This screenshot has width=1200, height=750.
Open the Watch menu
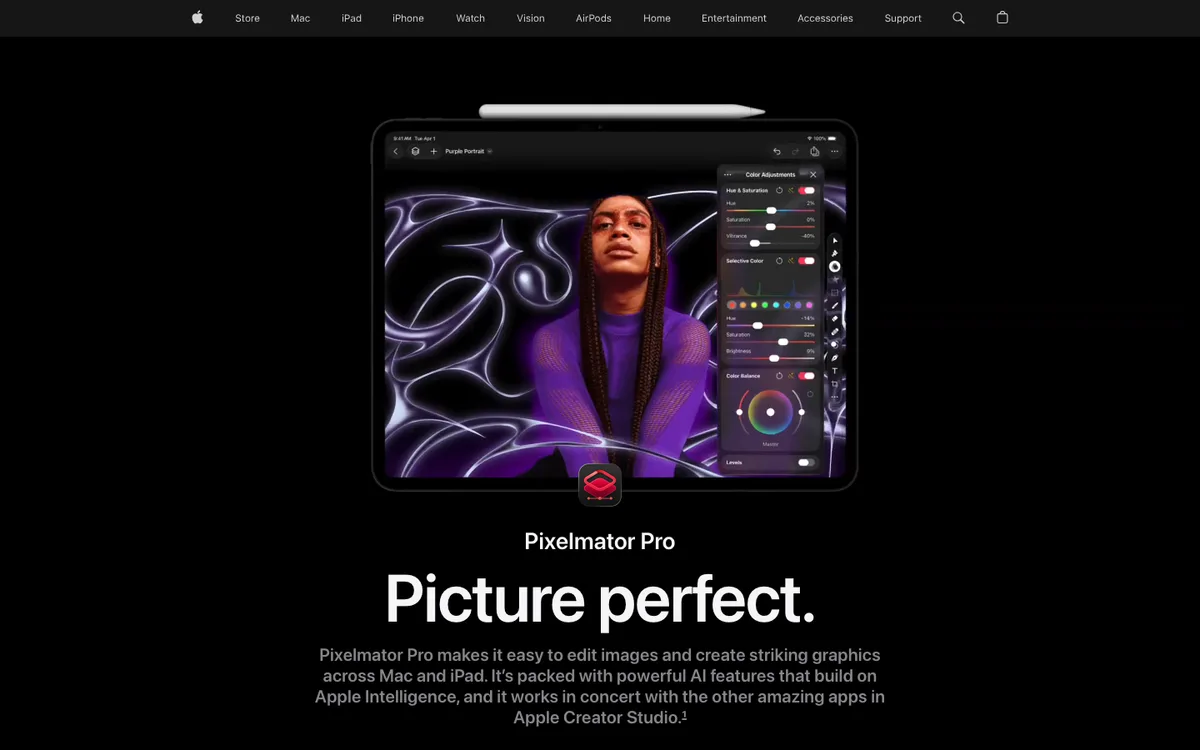pyautogui.click(x=470, y=18)
